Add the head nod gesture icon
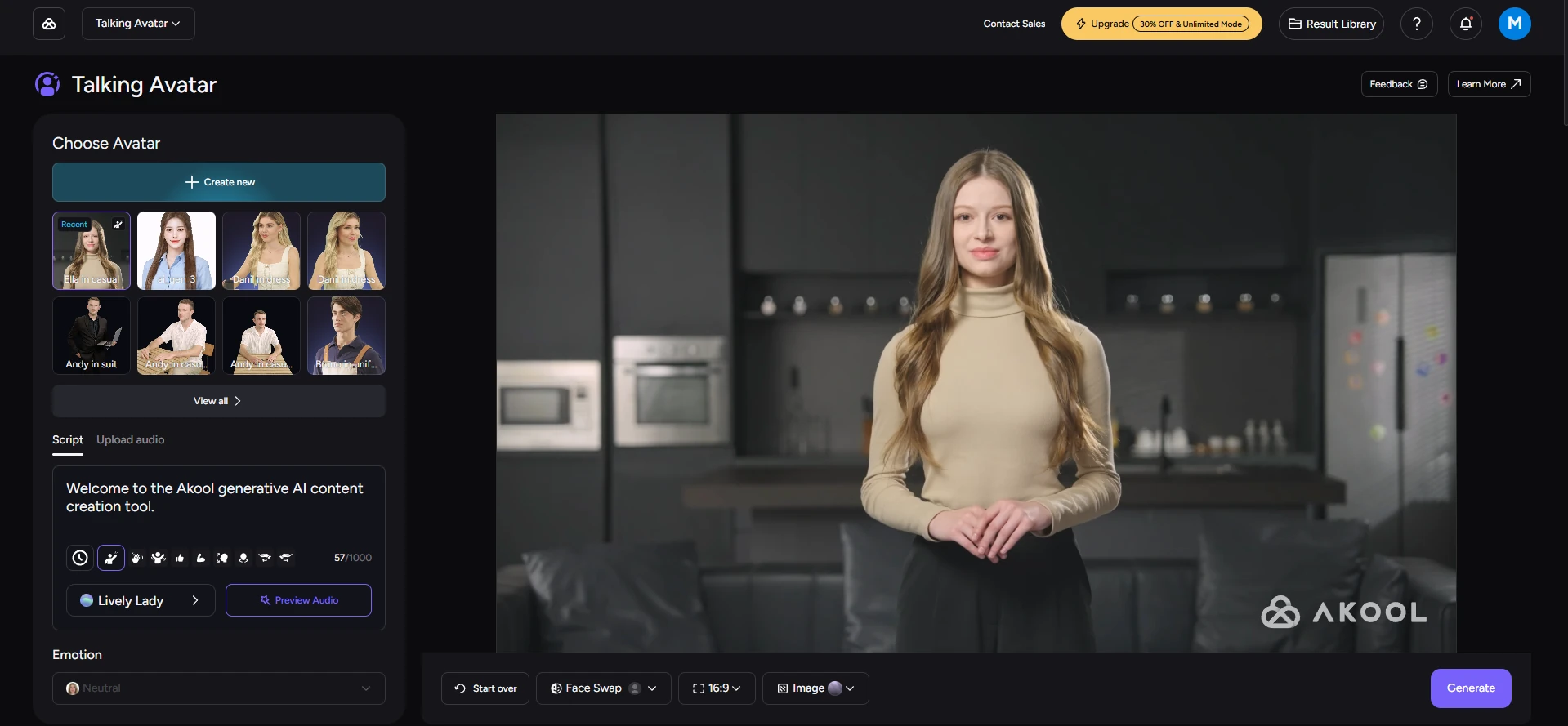1568x726 pixels. [x=243, y=558]
